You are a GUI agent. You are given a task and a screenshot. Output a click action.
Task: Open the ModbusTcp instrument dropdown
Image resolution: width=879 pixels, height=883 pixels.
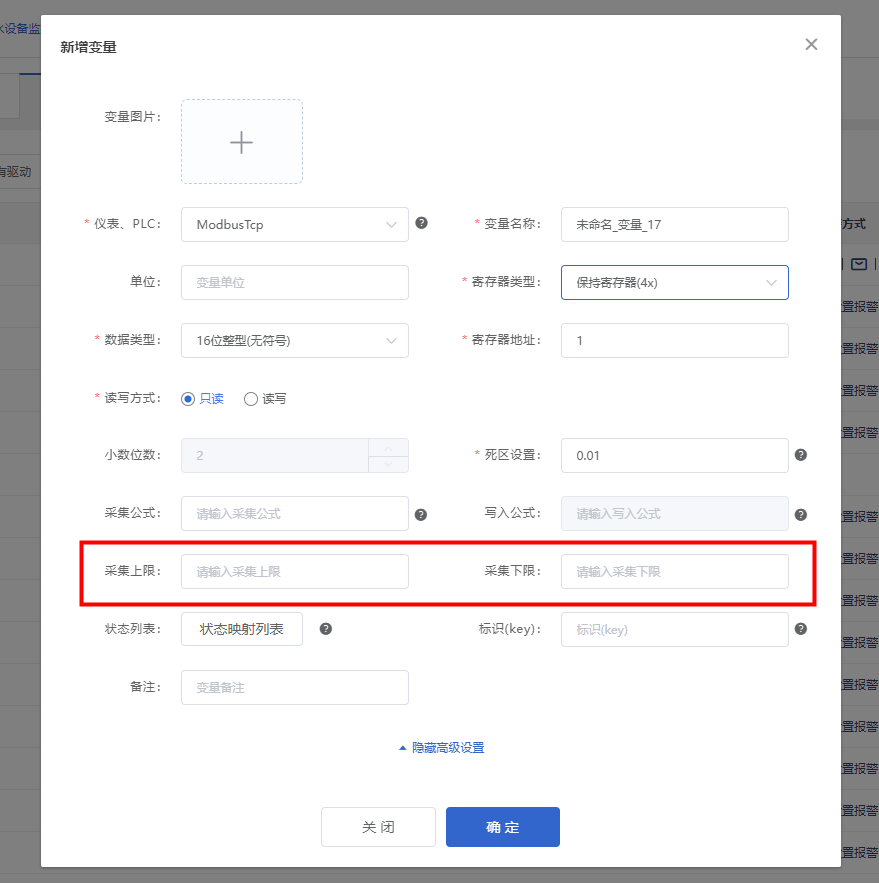coord(294,224)
